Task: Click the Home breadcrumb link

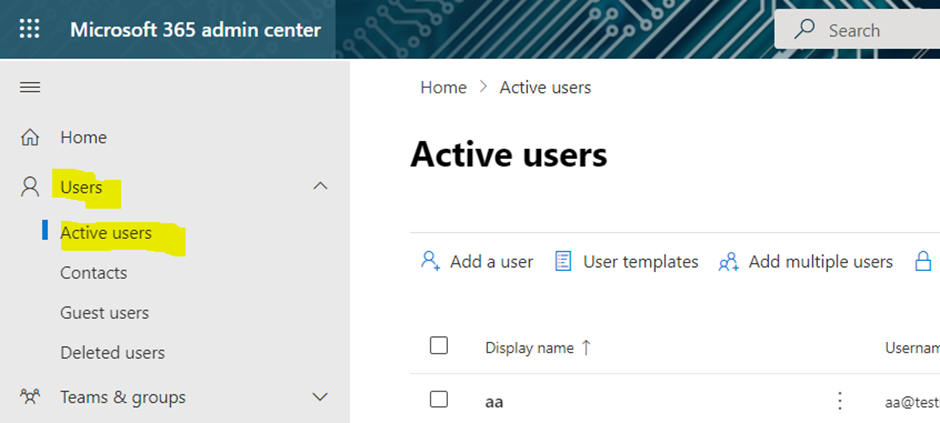Action: click(444, 87)
